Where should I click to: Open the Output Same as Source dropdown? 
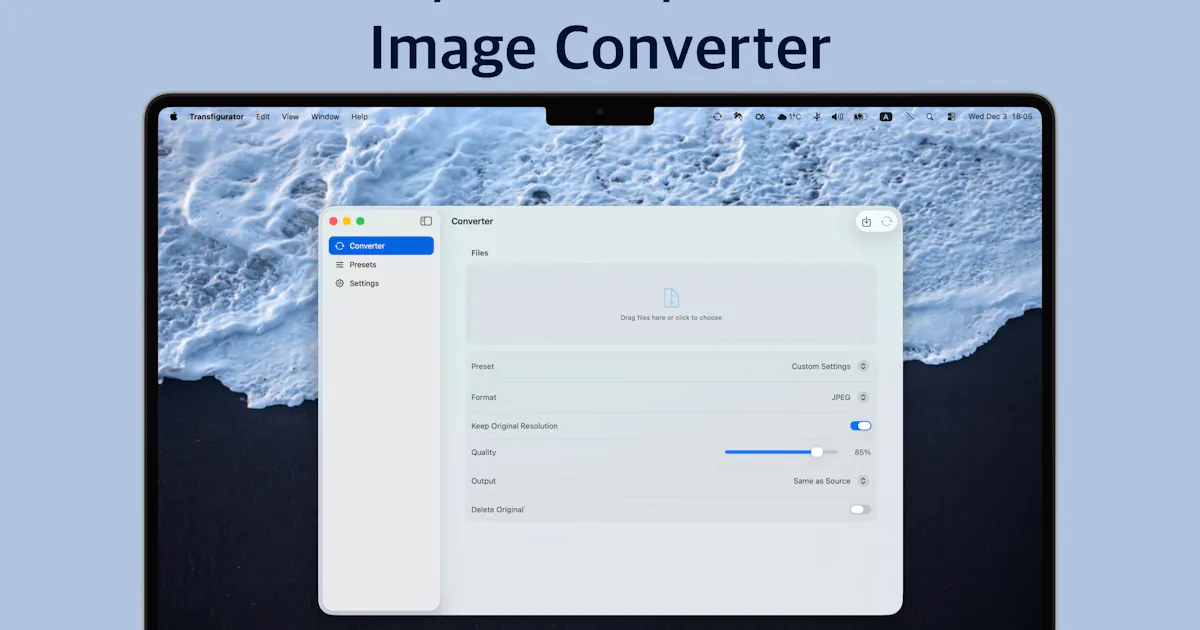(831, 481)
